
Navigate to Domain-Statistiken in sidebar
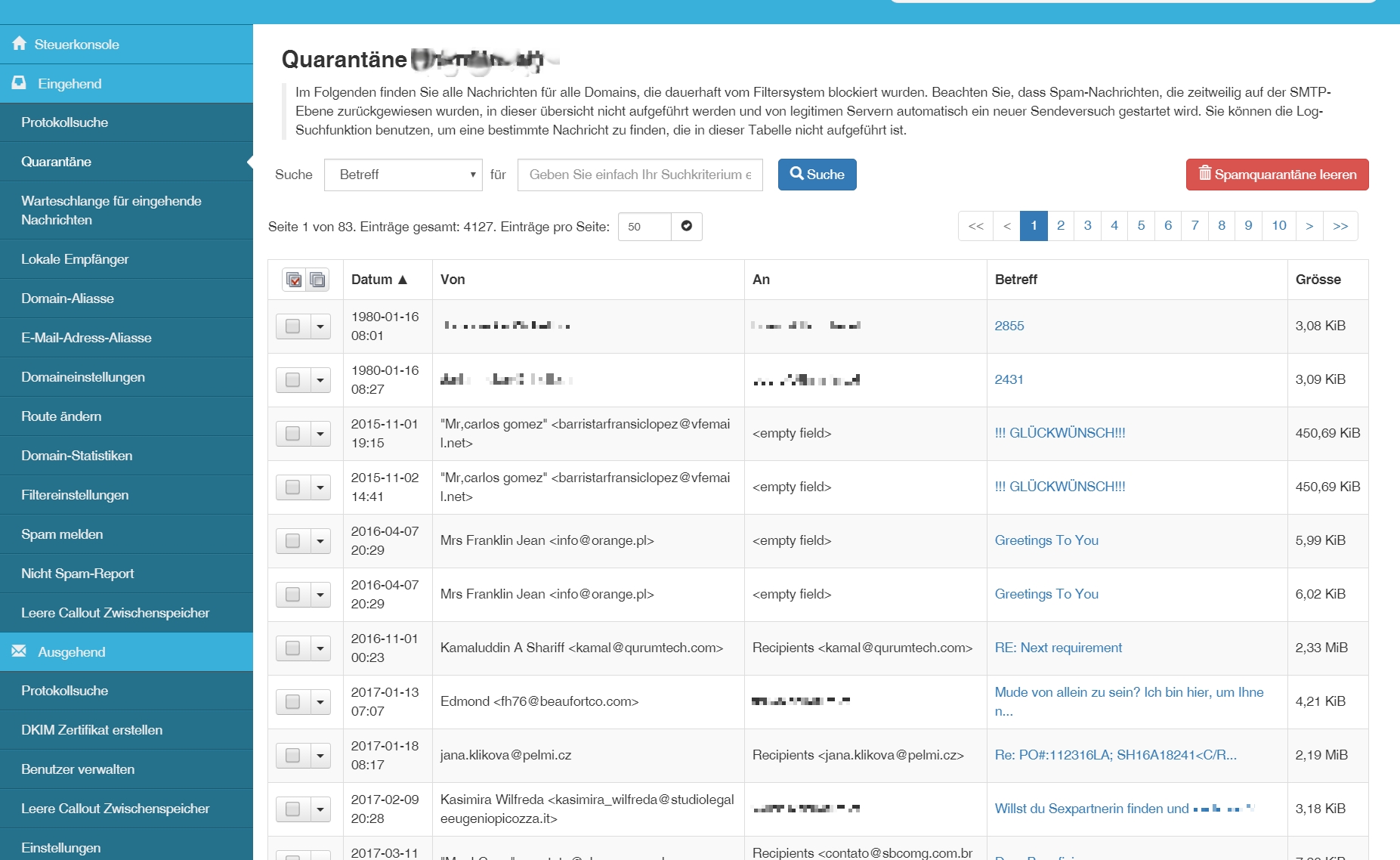(76, 456)
